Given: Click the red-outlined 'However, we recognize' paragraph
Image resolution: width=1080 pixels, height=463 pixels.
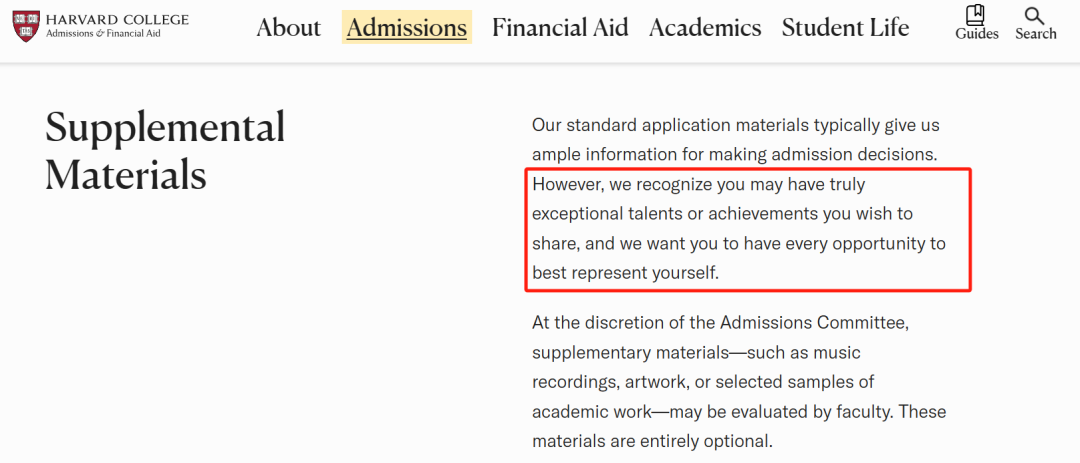Looking at the screenshot, I should coord(748,229).
